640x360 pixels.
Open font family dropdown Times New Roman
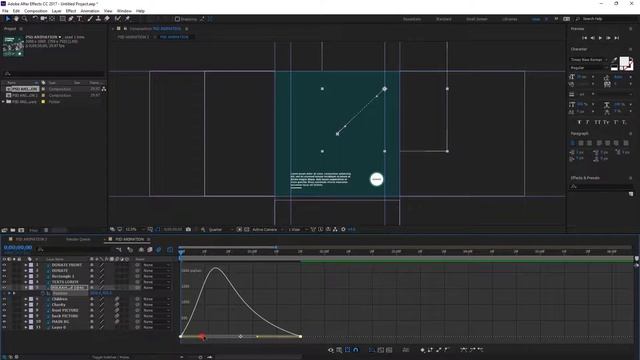tap(589, 60)
